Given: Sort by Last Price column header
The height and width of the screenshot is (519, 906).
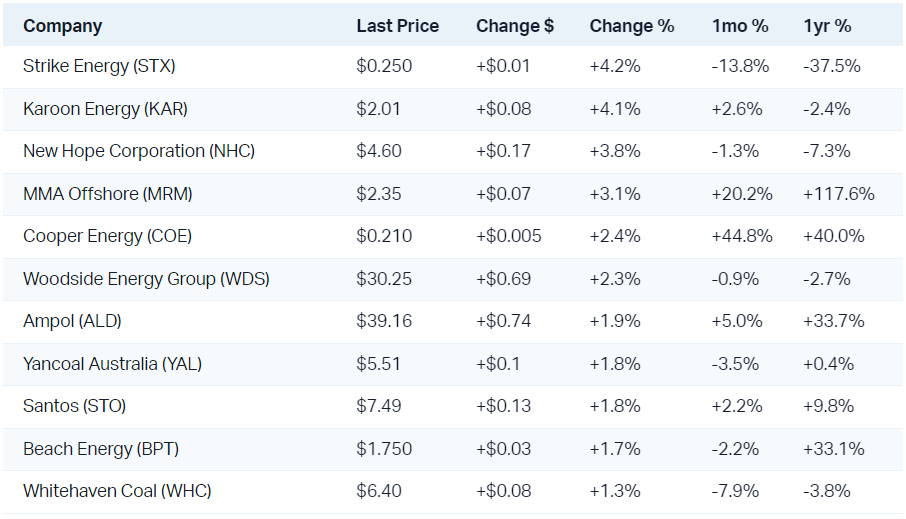Looking at the screenshot, I should pyautogui.click(x=397, y=26).
